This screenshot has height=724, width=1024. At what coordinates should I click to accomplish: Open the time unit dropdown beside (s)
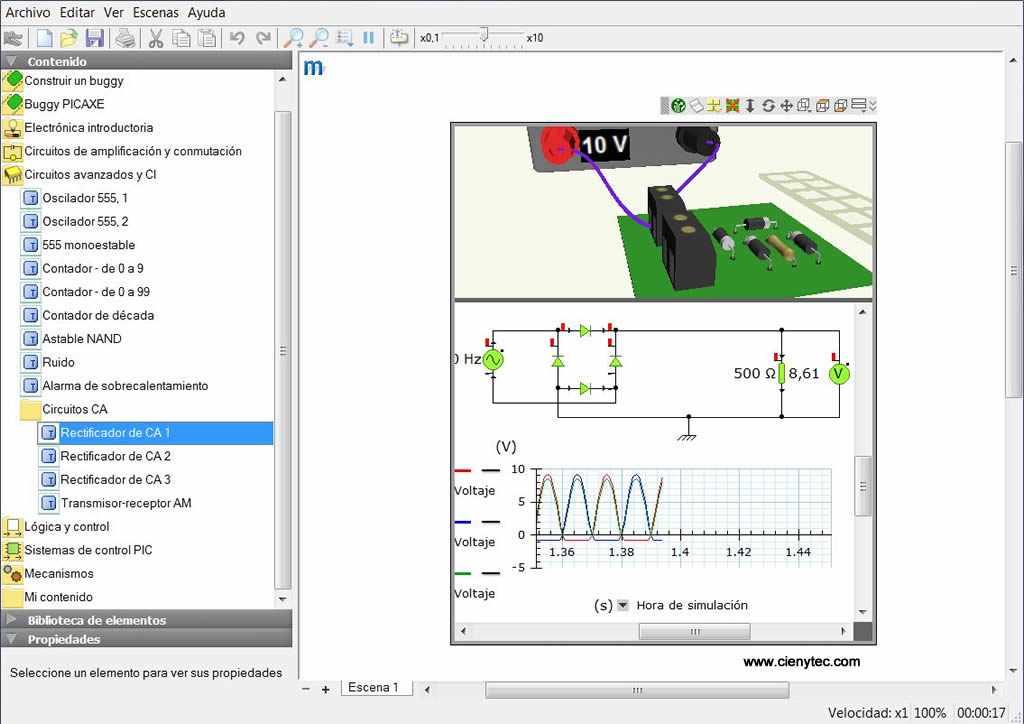(623, 605)
